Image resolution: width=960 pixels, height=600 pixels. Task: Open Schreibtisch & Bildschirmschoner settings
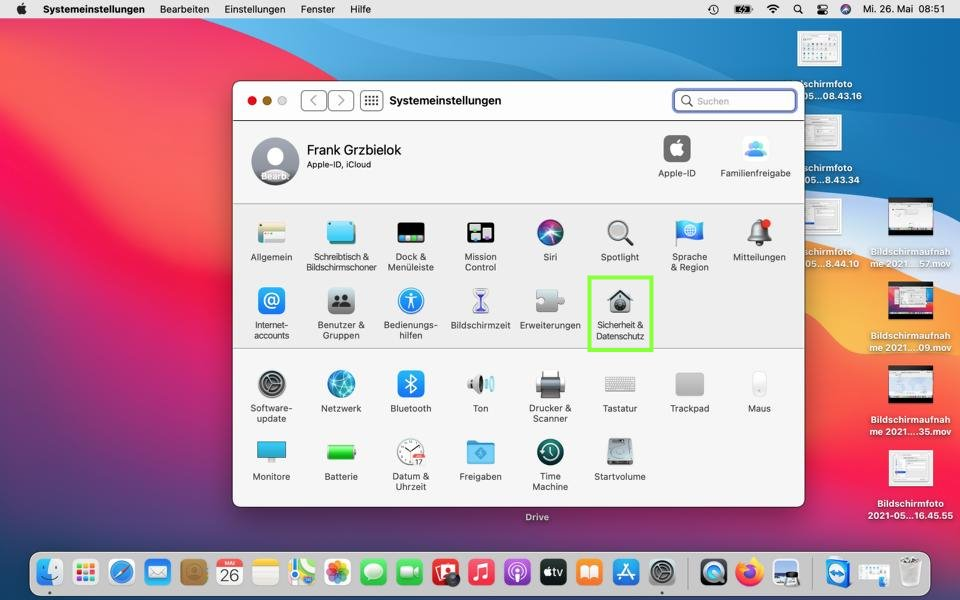pos(341,246)
